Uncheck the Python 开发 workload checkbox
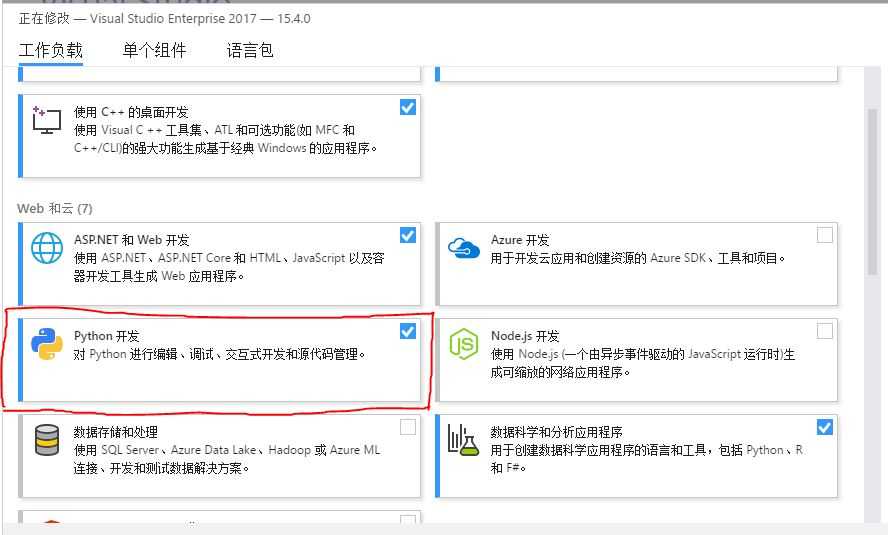This screenshot has height=535, width=888. (x=408, y=331)
